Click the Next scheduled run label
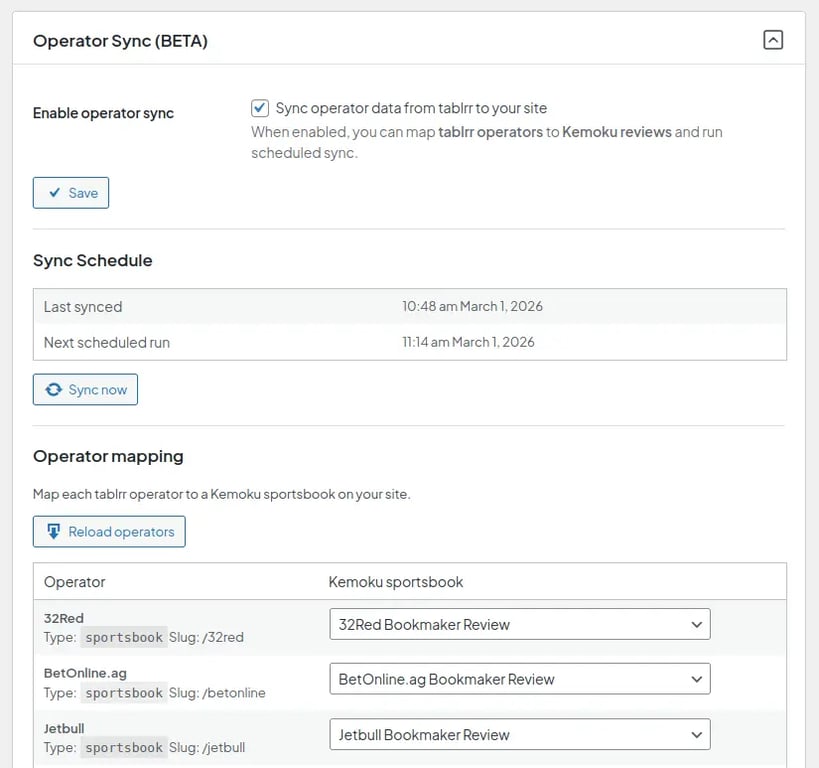Viewport: 819px width, 768px height. [107, 342]
